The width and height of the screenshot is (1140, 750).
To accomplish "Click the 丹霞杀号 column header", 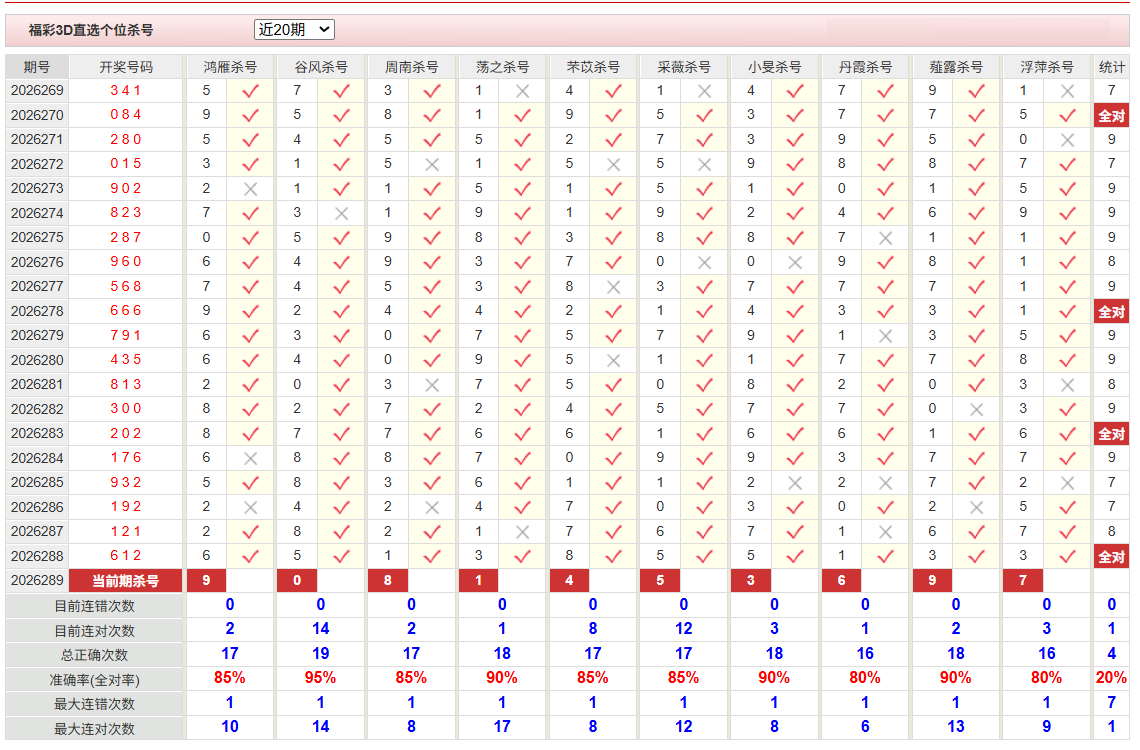I will (865, 67).
